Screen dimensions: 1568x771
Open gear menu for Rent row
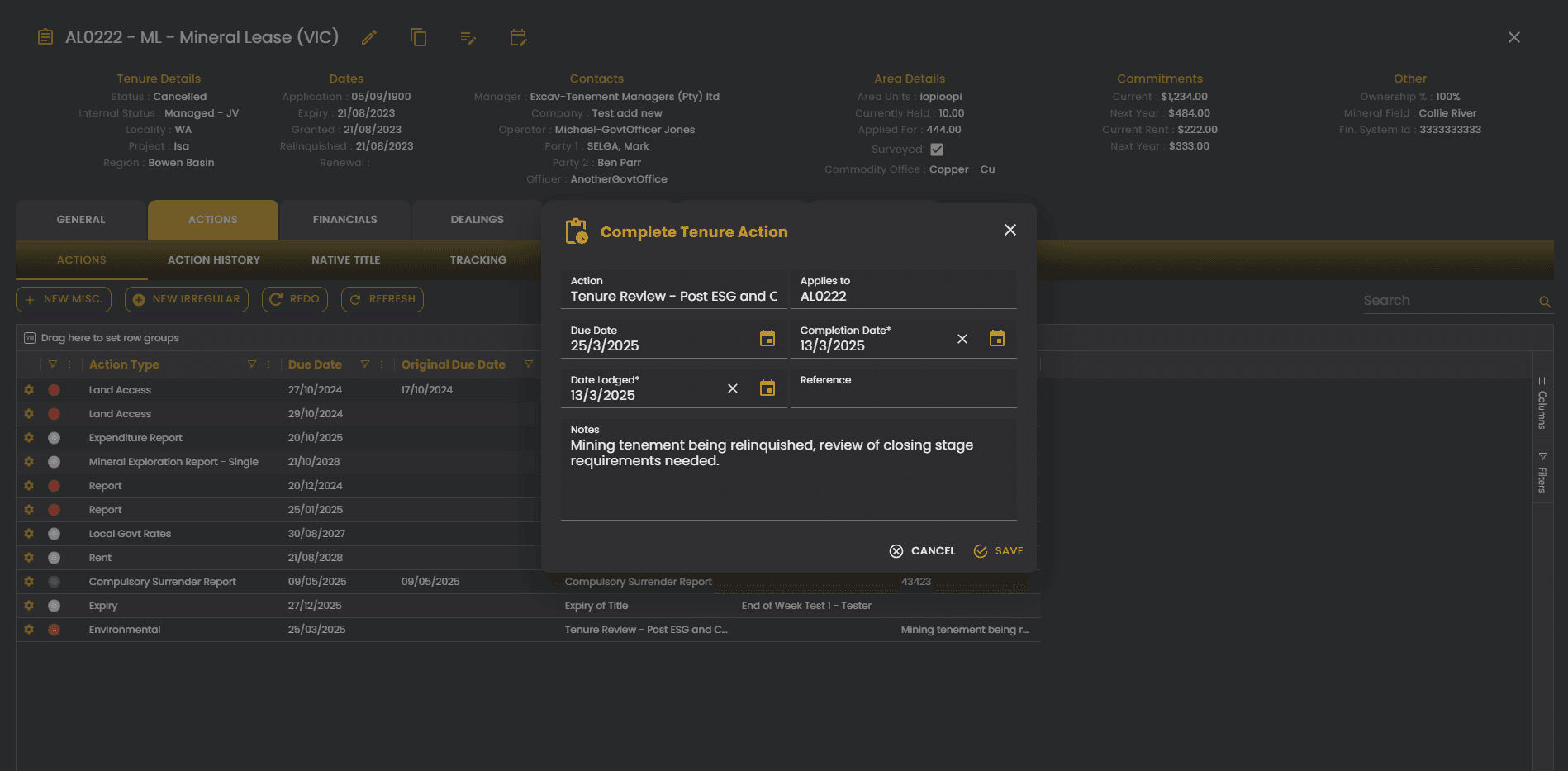pyautogui.click(x=29, y=558)
